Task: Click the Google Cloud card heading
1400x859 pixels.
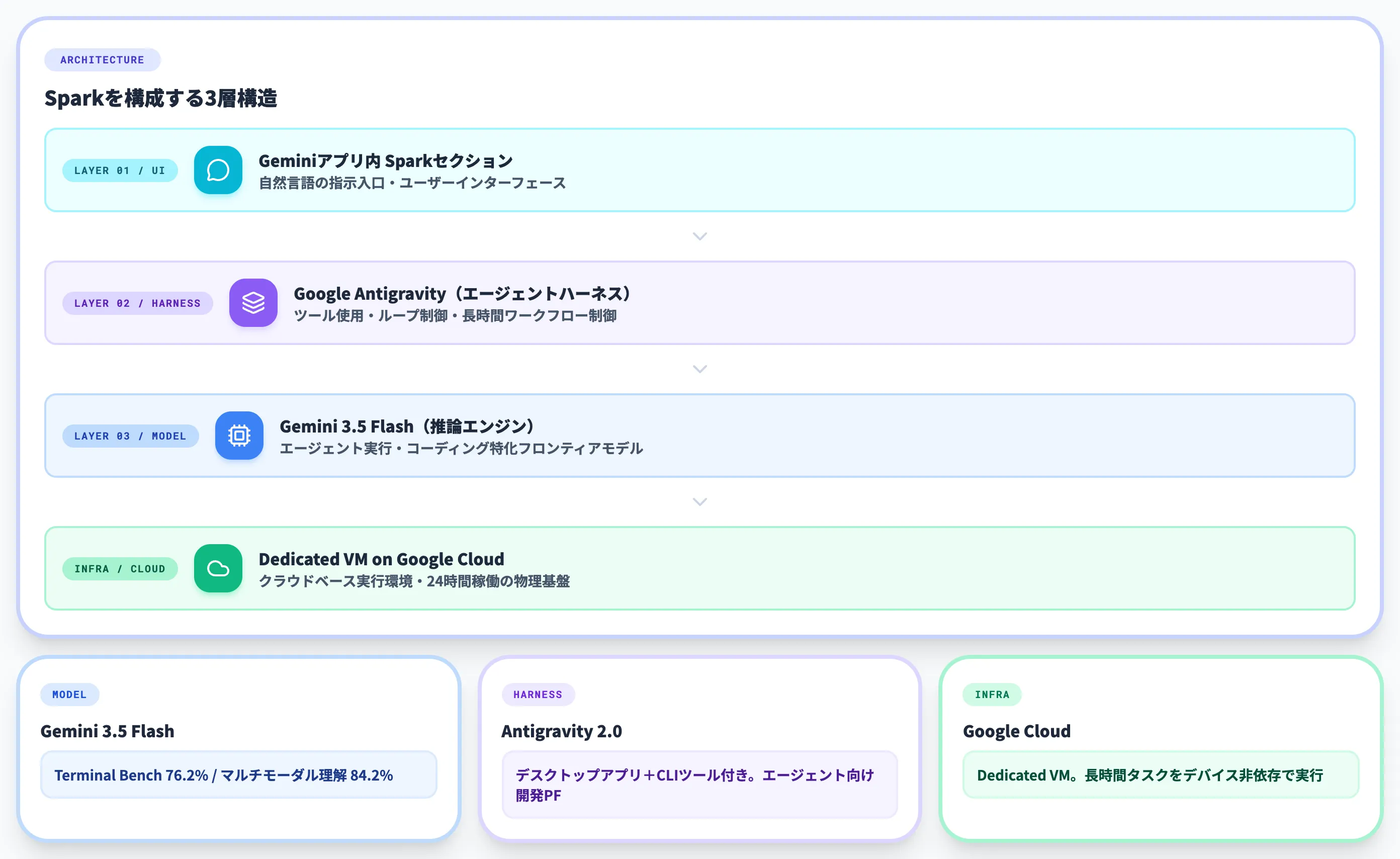Action: [x=1017, y=731]
